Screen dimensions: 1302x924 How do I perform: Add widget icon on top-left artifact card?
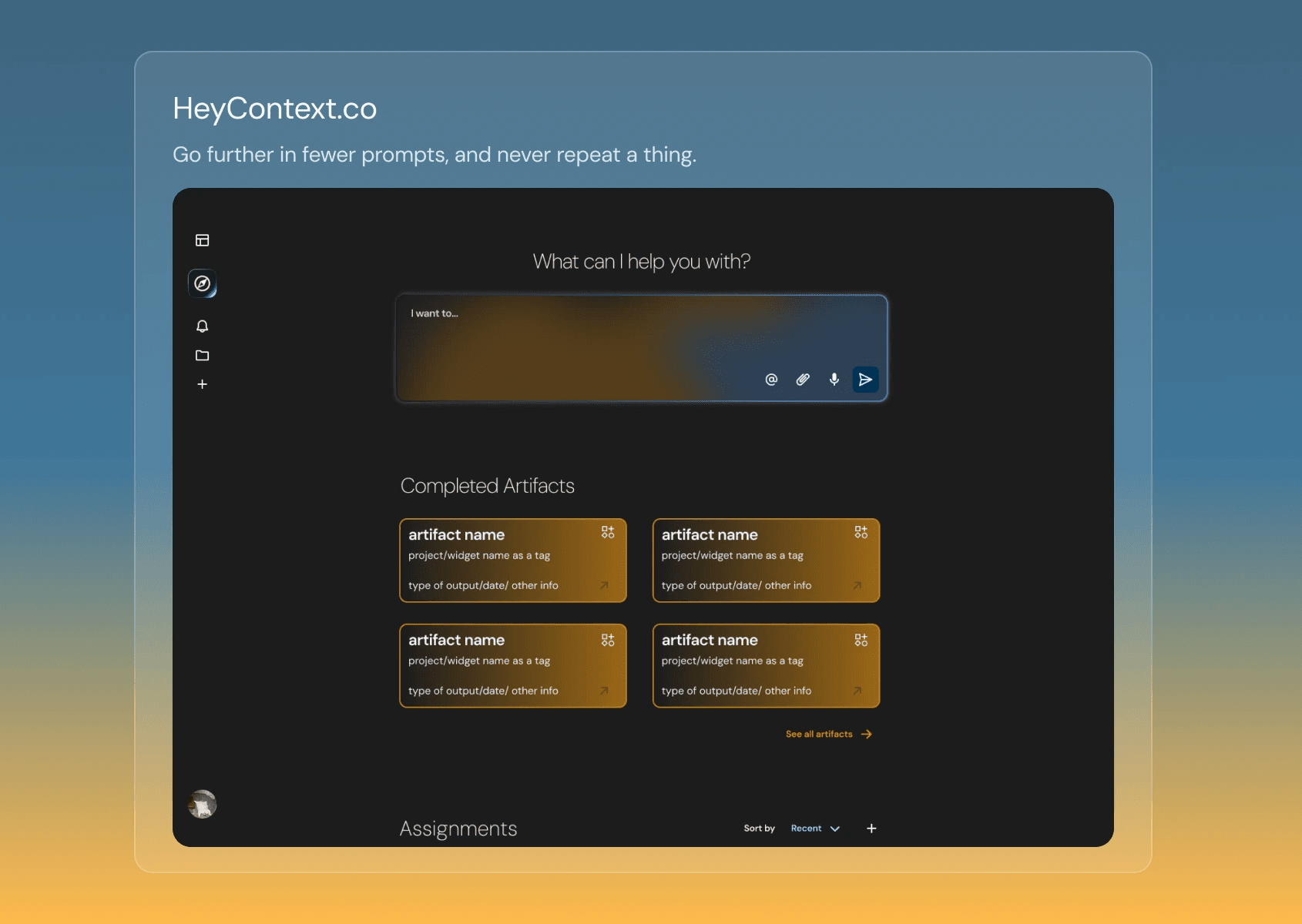(608, 532)
